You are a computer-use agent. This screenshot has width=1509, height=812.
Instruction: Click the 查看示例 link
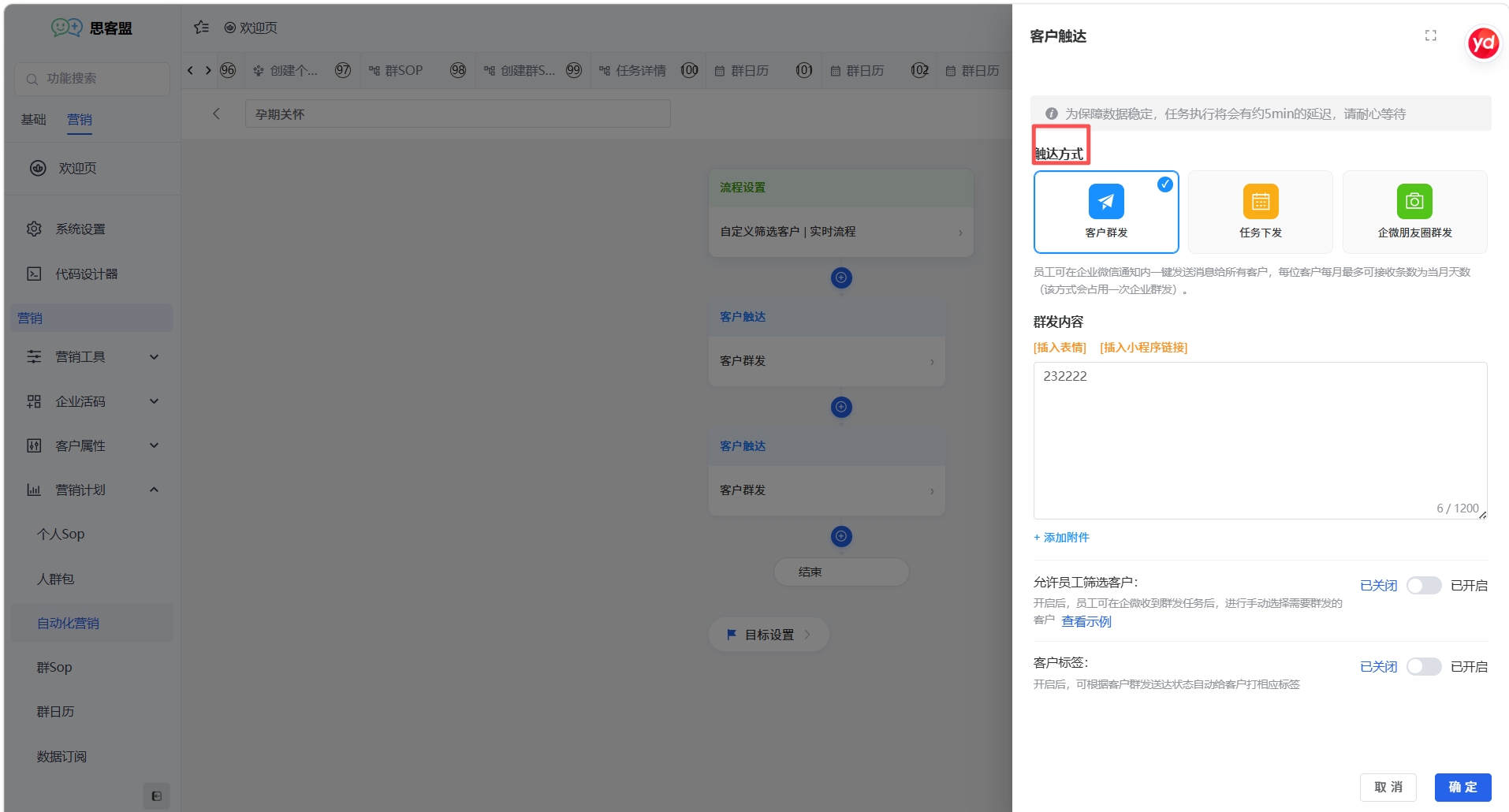1086,621
